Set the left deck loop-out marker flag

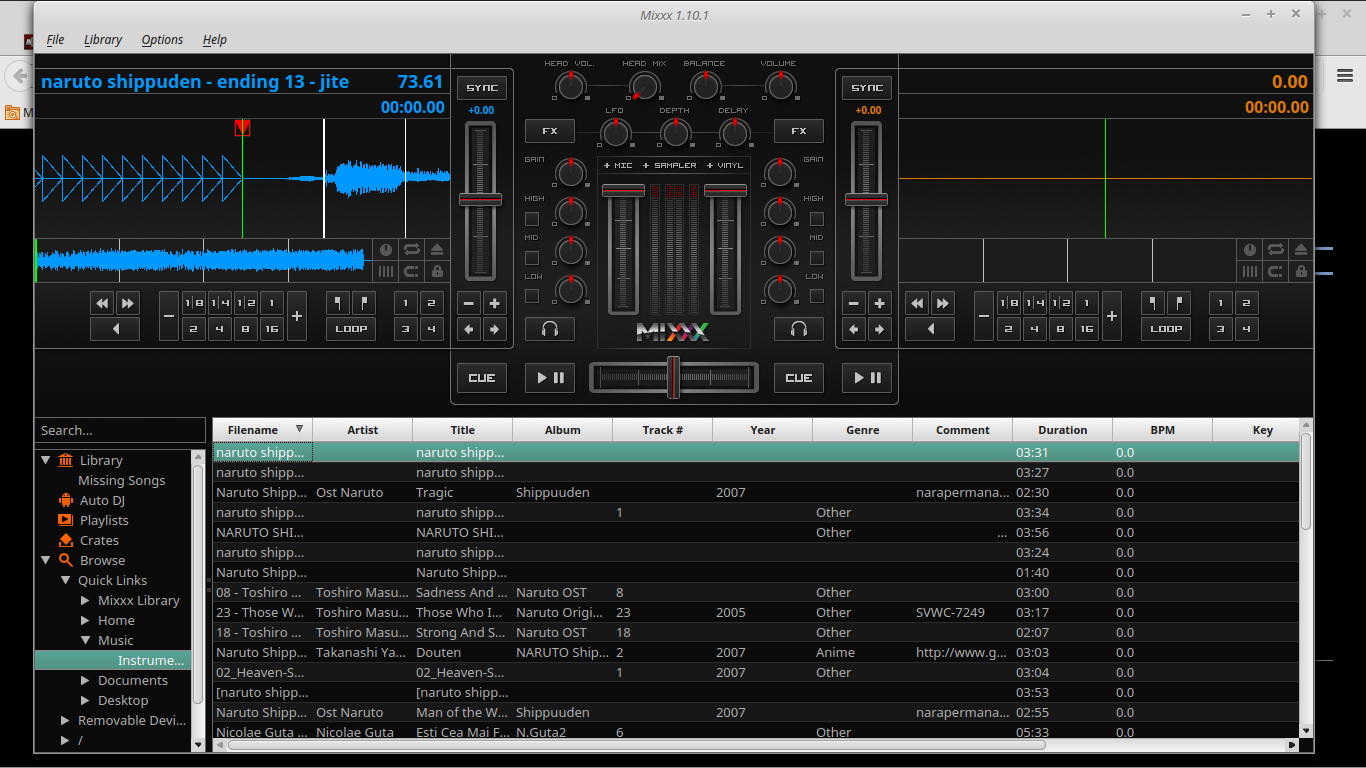click(363, 303)
